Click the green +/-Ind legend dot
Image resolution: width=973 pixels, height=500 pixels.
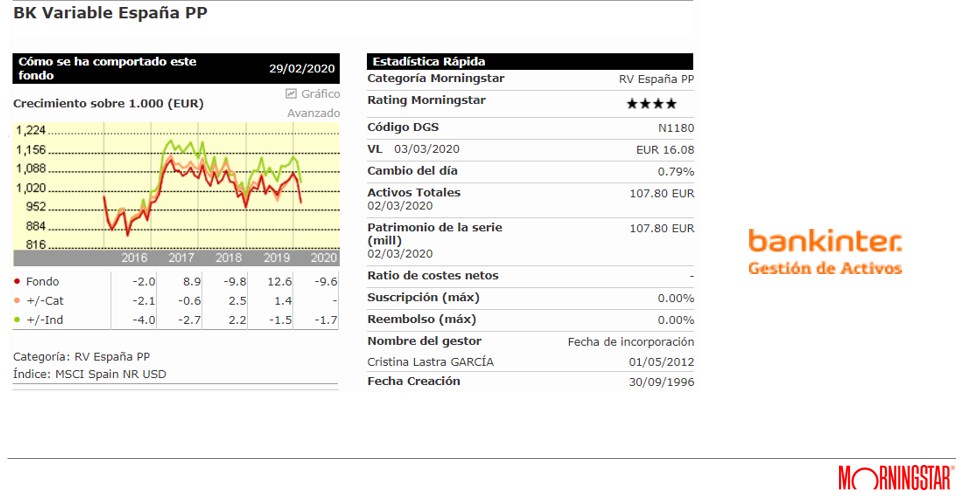tap(17, 320)
